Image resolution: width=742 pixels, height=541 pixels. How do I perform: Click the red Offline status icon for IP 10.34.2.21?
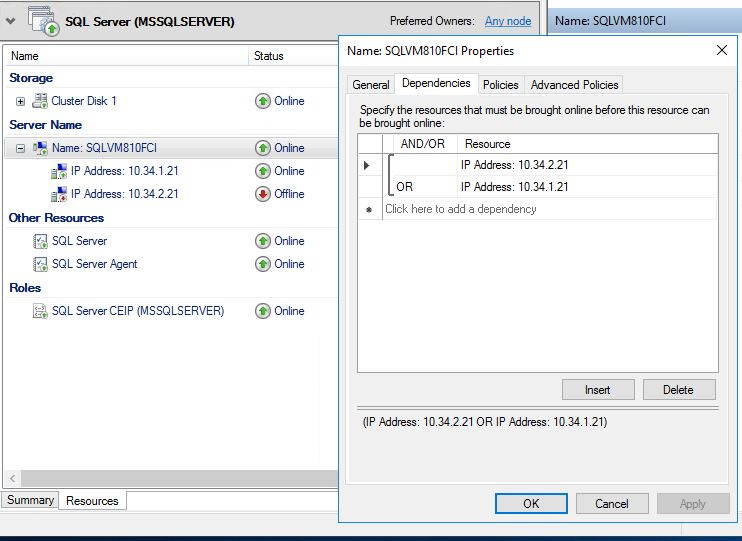263,194
